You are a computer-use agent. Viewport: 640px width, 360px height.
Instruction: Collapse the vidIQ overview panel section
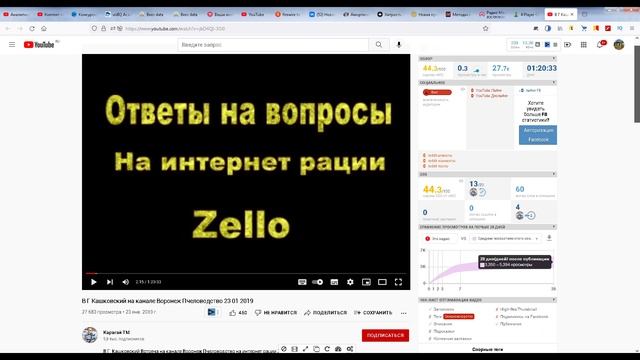coord(554,58)
